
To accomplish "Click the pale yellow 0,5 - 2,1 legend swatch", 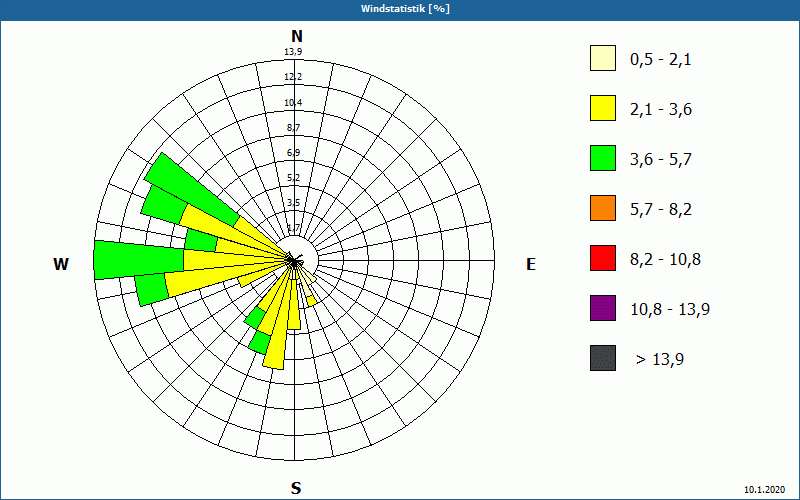I will [x=603, y=58].
